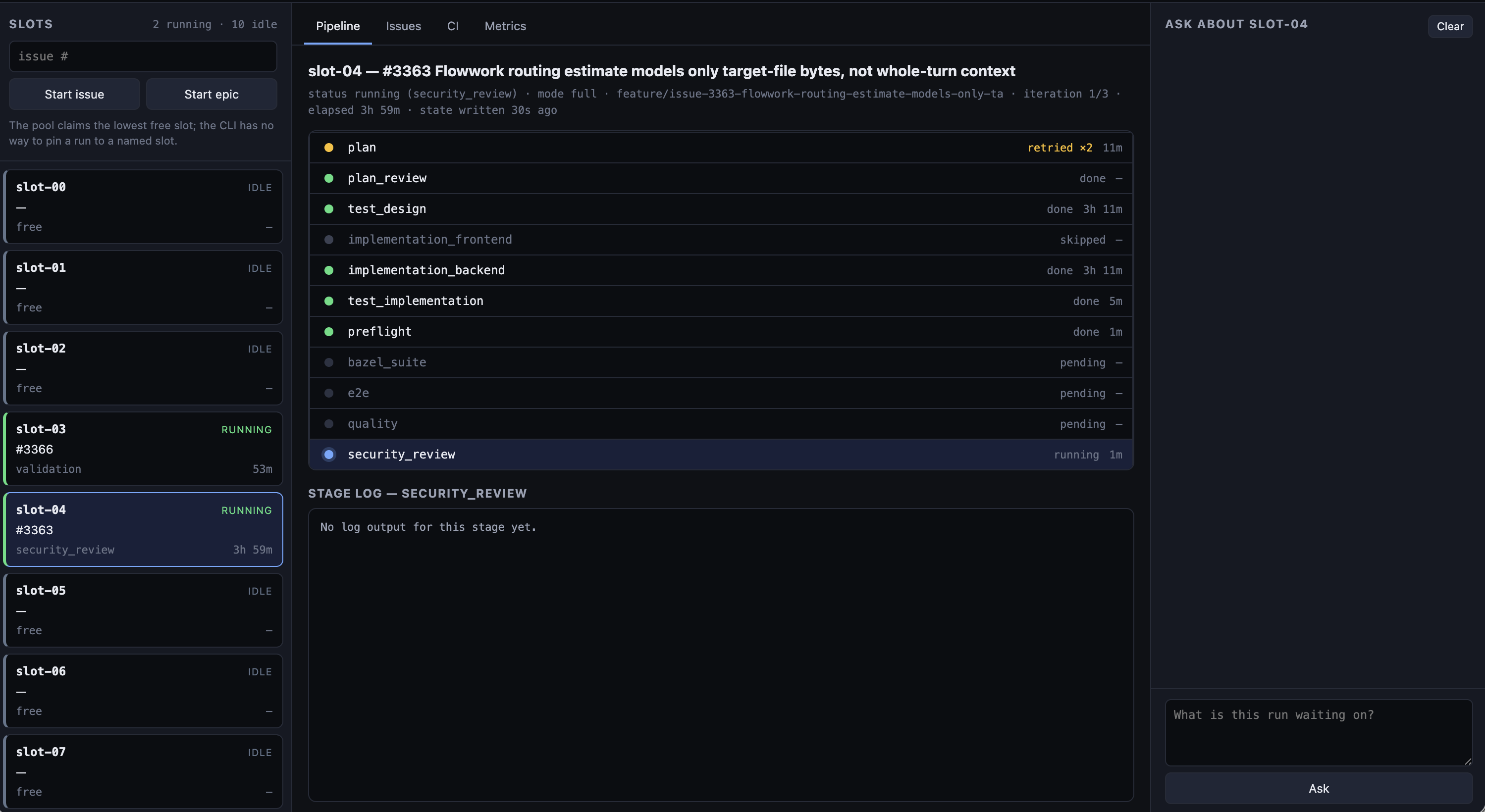The width and height of the screenshot is (1485, 812).
Task: Click the gray dot for implementation_frontend
Action: pyautogui.click(x=328, y=240)
